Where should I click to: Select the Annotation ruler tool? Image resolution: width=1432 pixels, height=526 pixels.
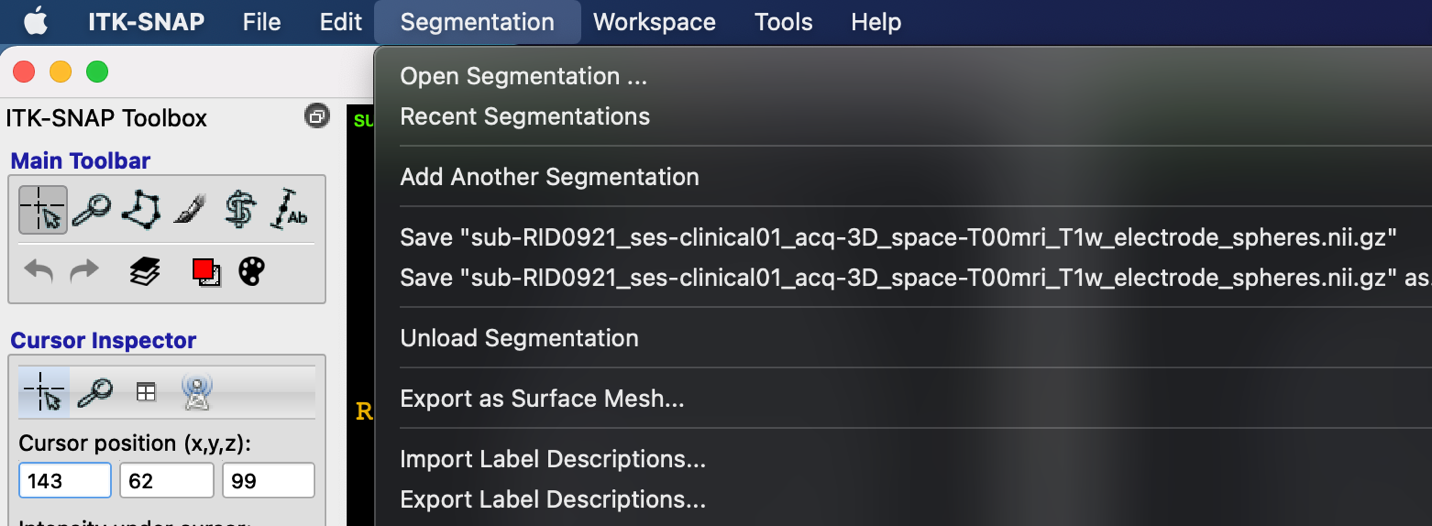click(290, 210)
